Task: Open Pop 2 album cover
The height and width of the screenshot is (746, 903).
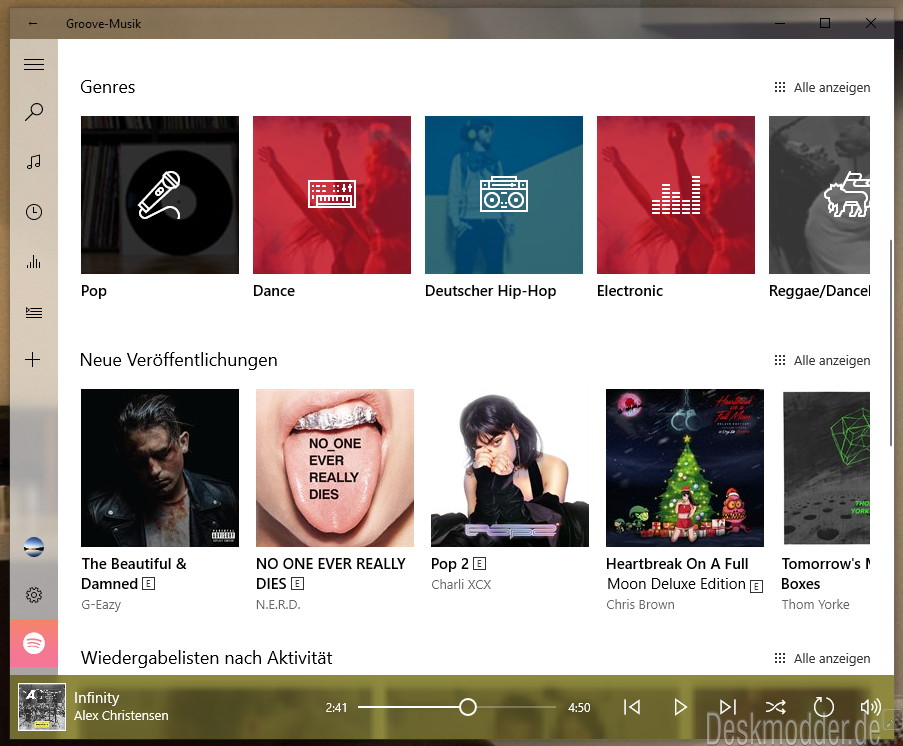Action: tap(510, 468)
